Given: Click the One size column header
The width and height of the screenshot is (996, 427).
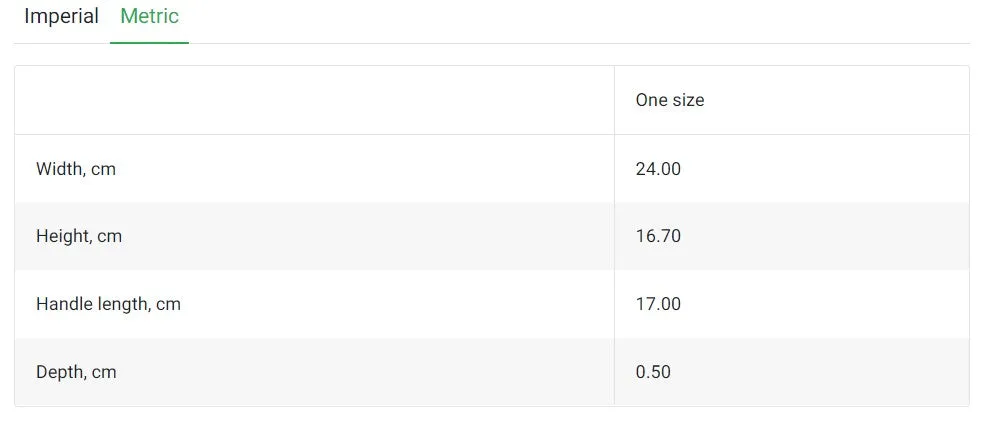Looking at the screenshot, I should pyautogui.click(x=670, y=100).
